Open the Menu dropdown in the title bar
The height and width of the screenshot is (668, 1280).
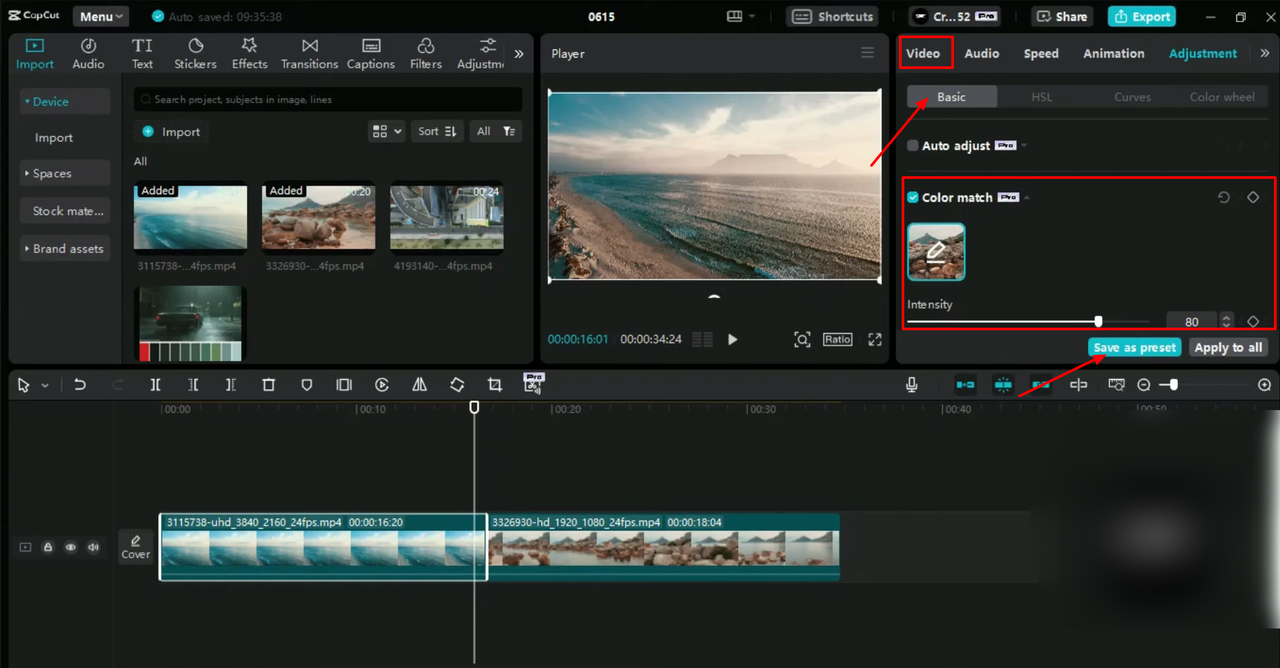pos(101,17)
